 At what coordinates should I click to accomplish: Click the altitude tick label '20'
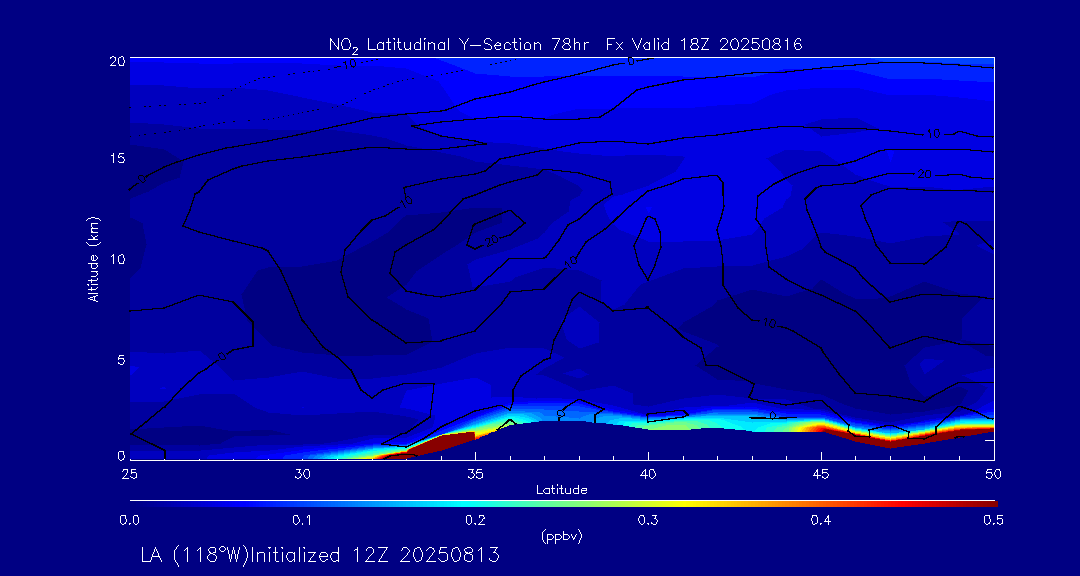tap(117, 60)
